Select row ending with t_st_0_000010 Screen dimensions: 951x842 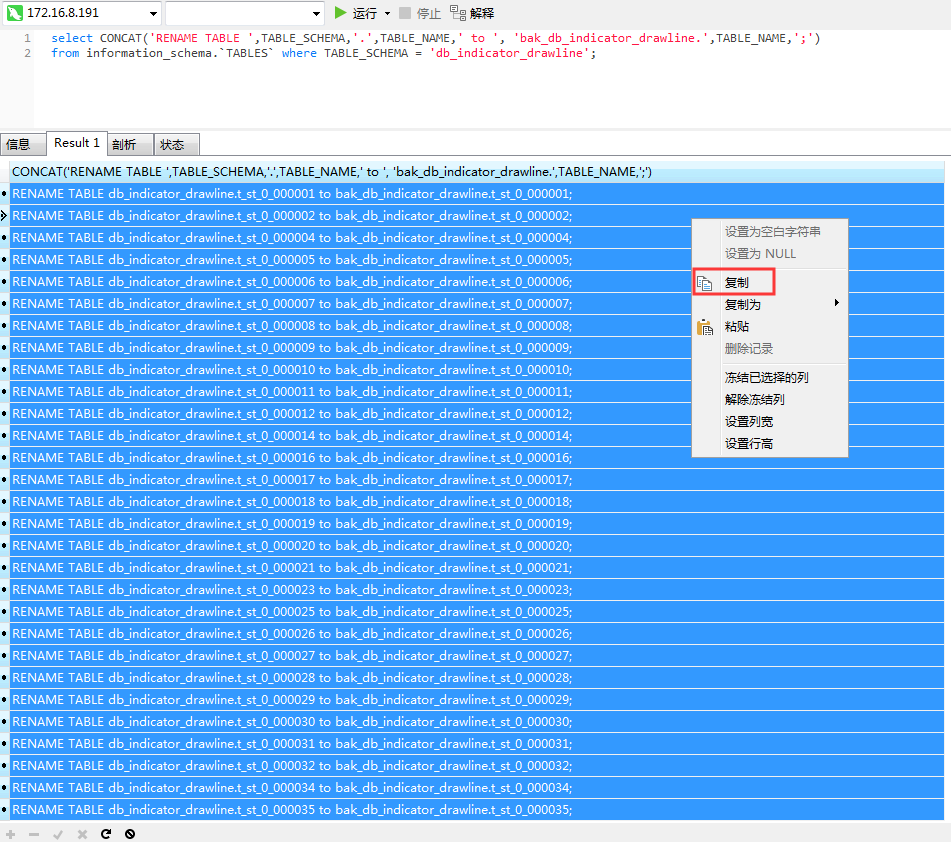tap(477, 370)
